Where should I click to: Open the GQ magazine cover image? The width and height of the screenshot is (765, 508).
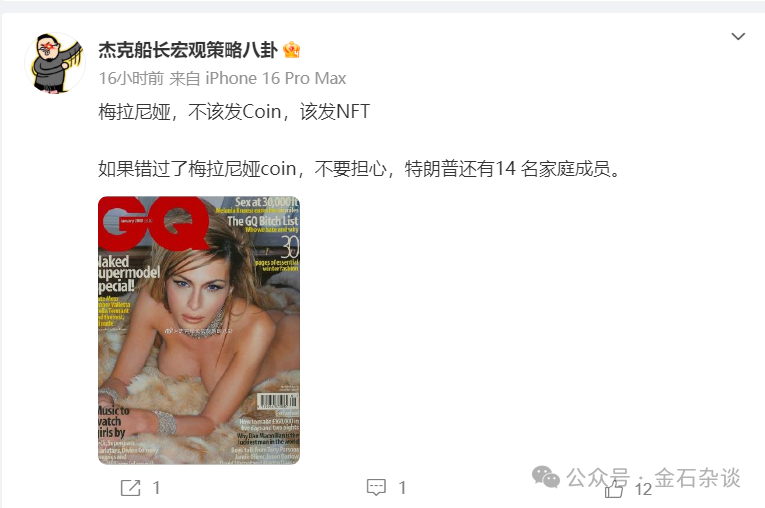[199, 330]
